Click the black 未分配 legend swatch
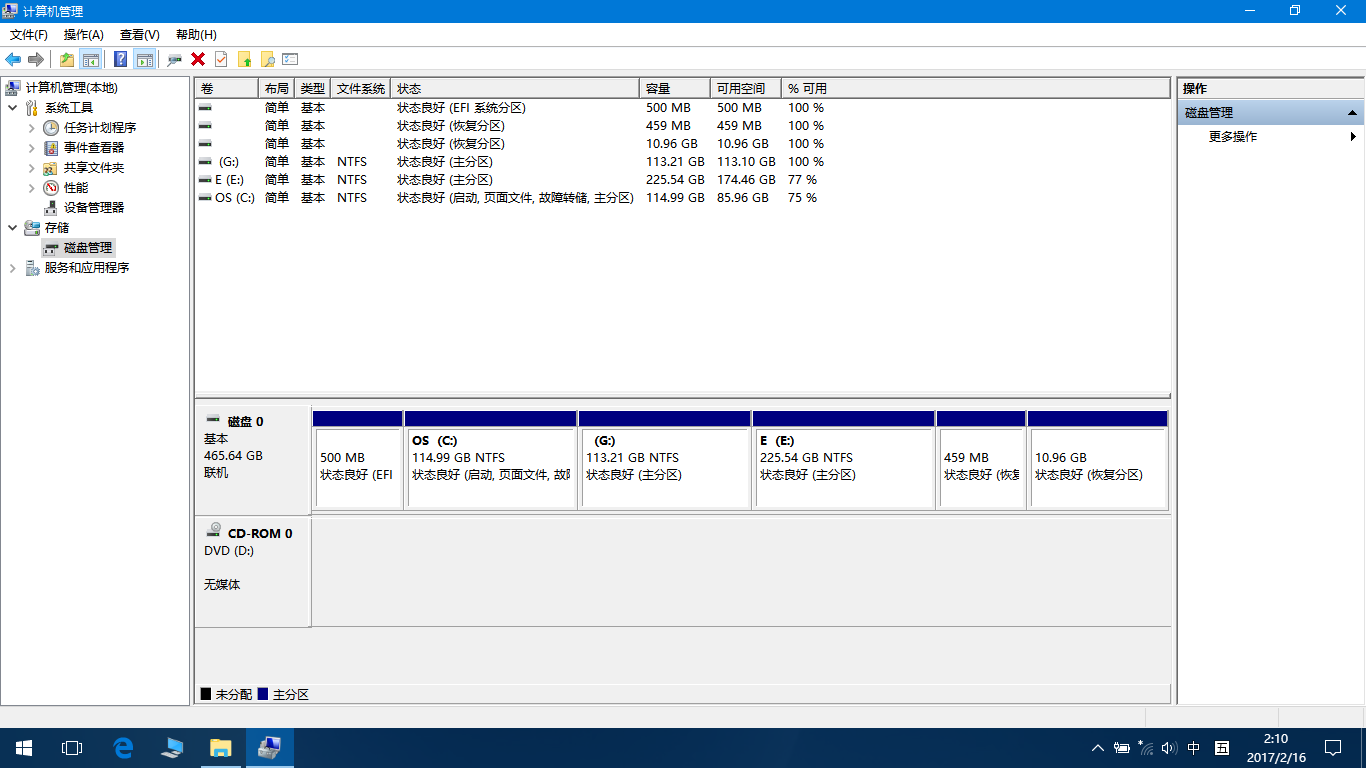This screenshot has height=768, width=1366. [x=206, y=694]
